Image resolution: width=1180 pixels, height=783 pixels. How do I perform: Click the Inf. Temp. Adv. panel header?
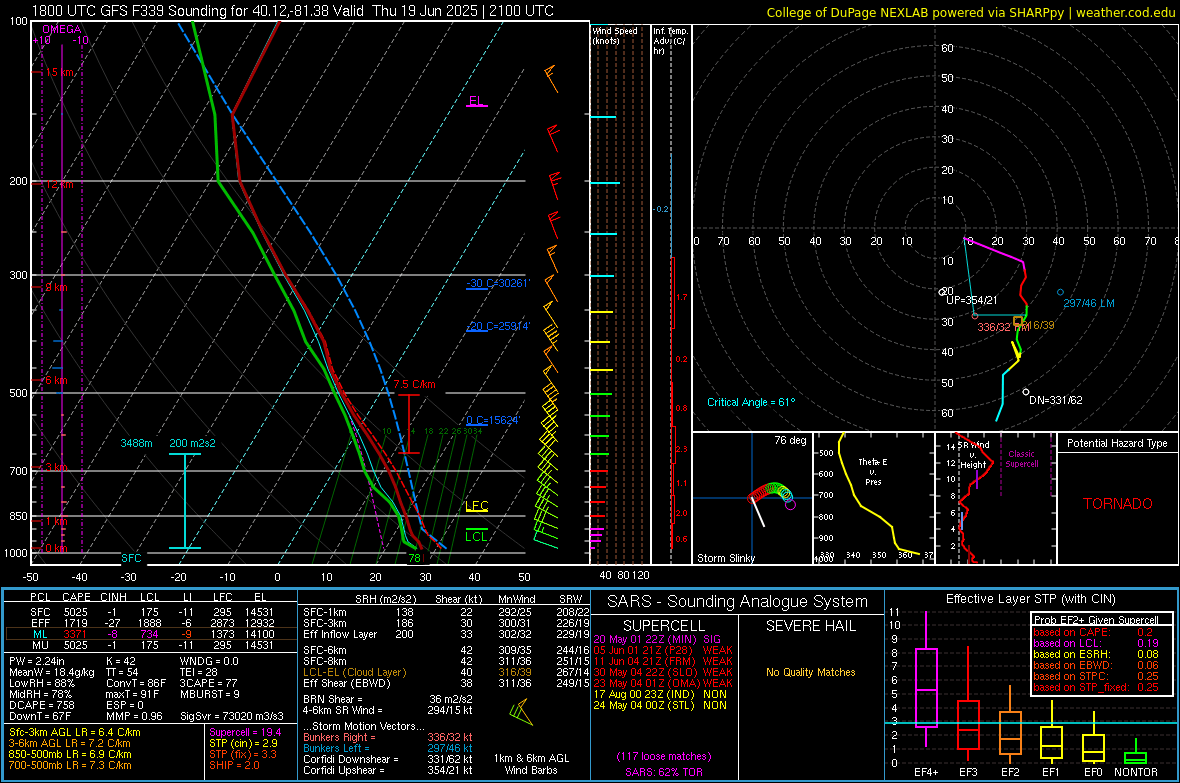(x=671, y=41)
